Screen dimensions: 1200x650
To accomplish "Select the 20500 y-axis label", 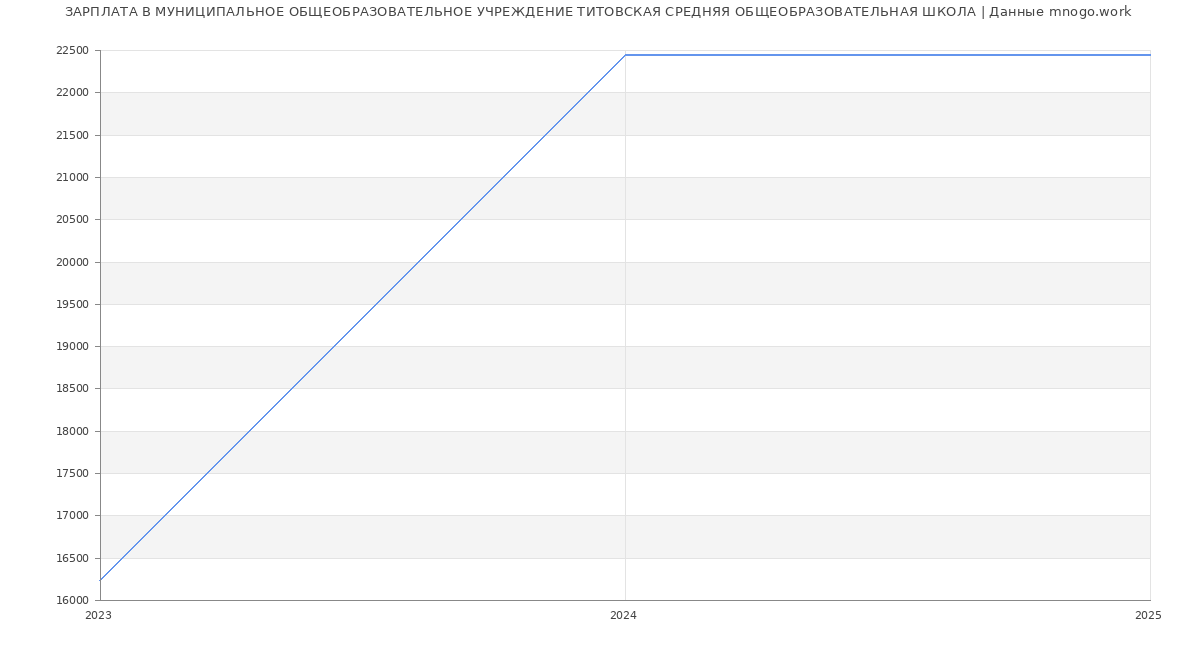I will click(x=72, y=220).
